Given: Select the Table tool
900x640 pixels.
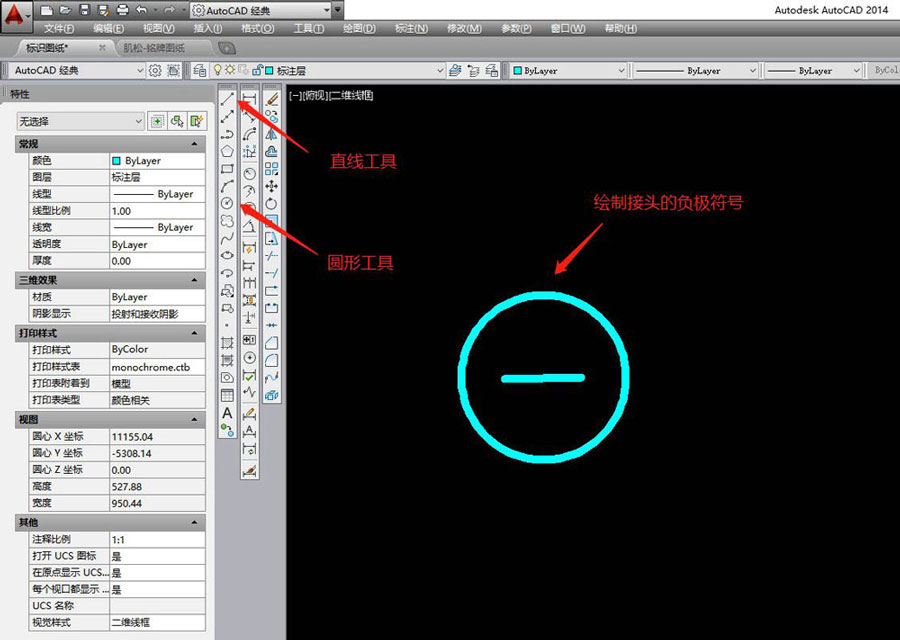Looking at the screenshot, I should point(227,395).
